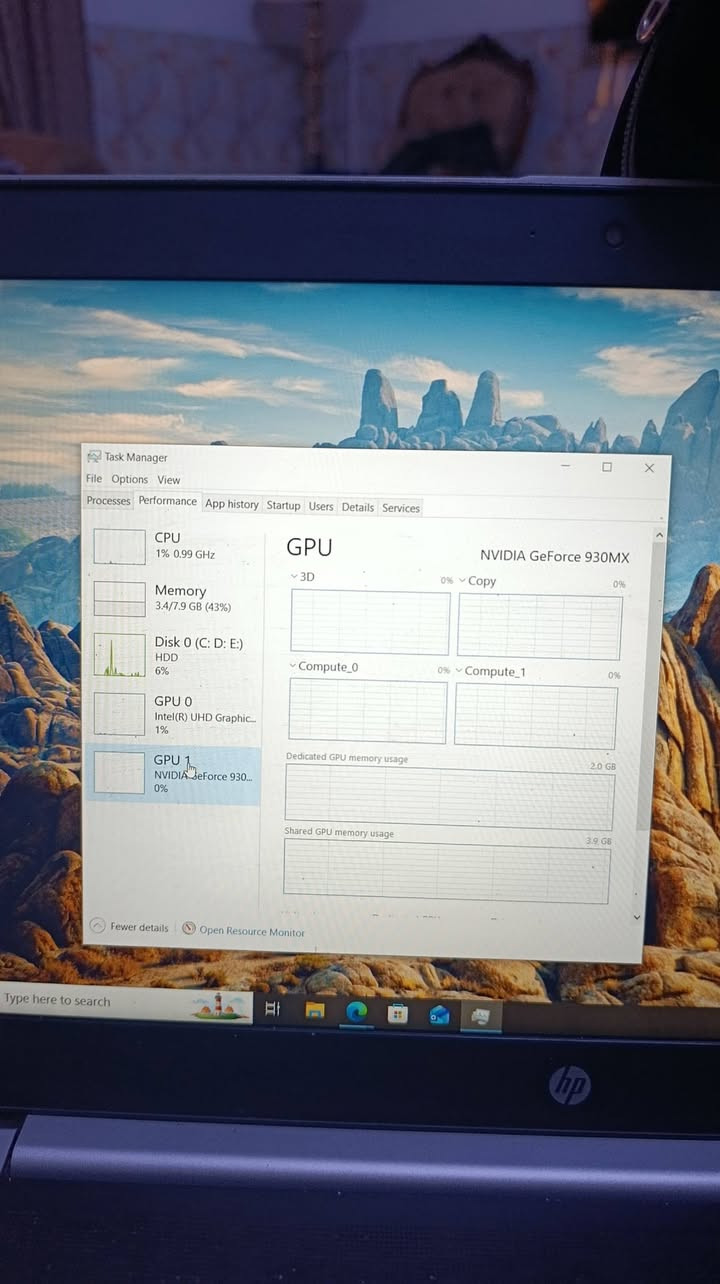
Task: Collapse view with the Fewer details arrow icon
Action: coord(97,926)
